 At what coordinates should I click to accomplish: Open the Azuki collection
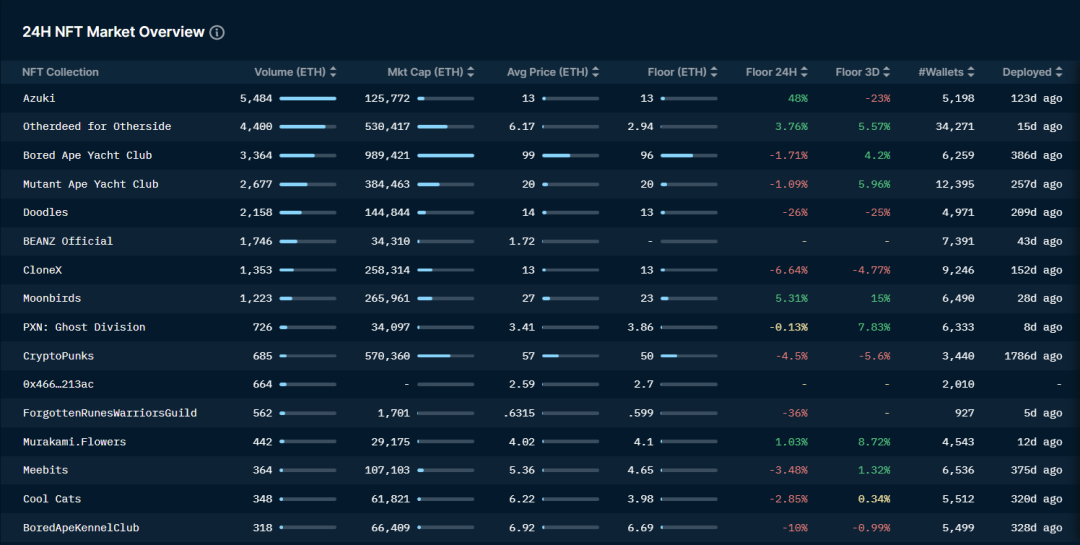click(x=39, y=99)
